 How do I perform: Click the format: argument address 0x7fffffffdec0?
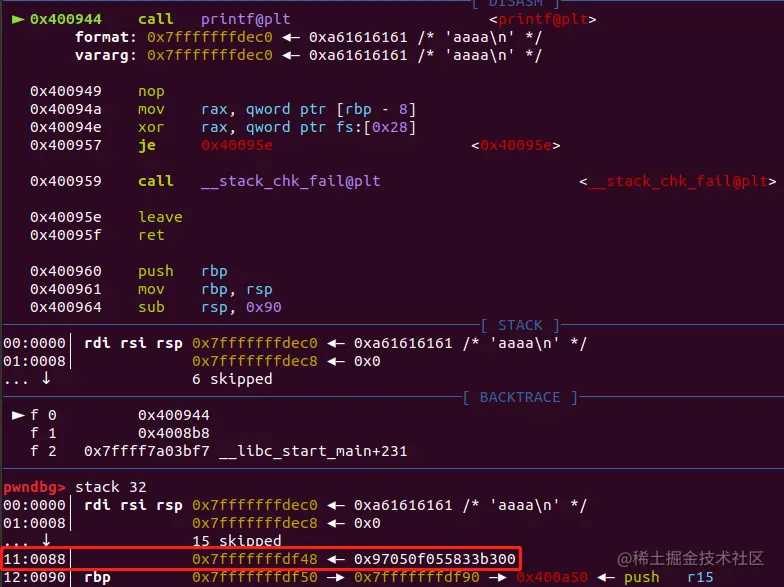point(210,37)
